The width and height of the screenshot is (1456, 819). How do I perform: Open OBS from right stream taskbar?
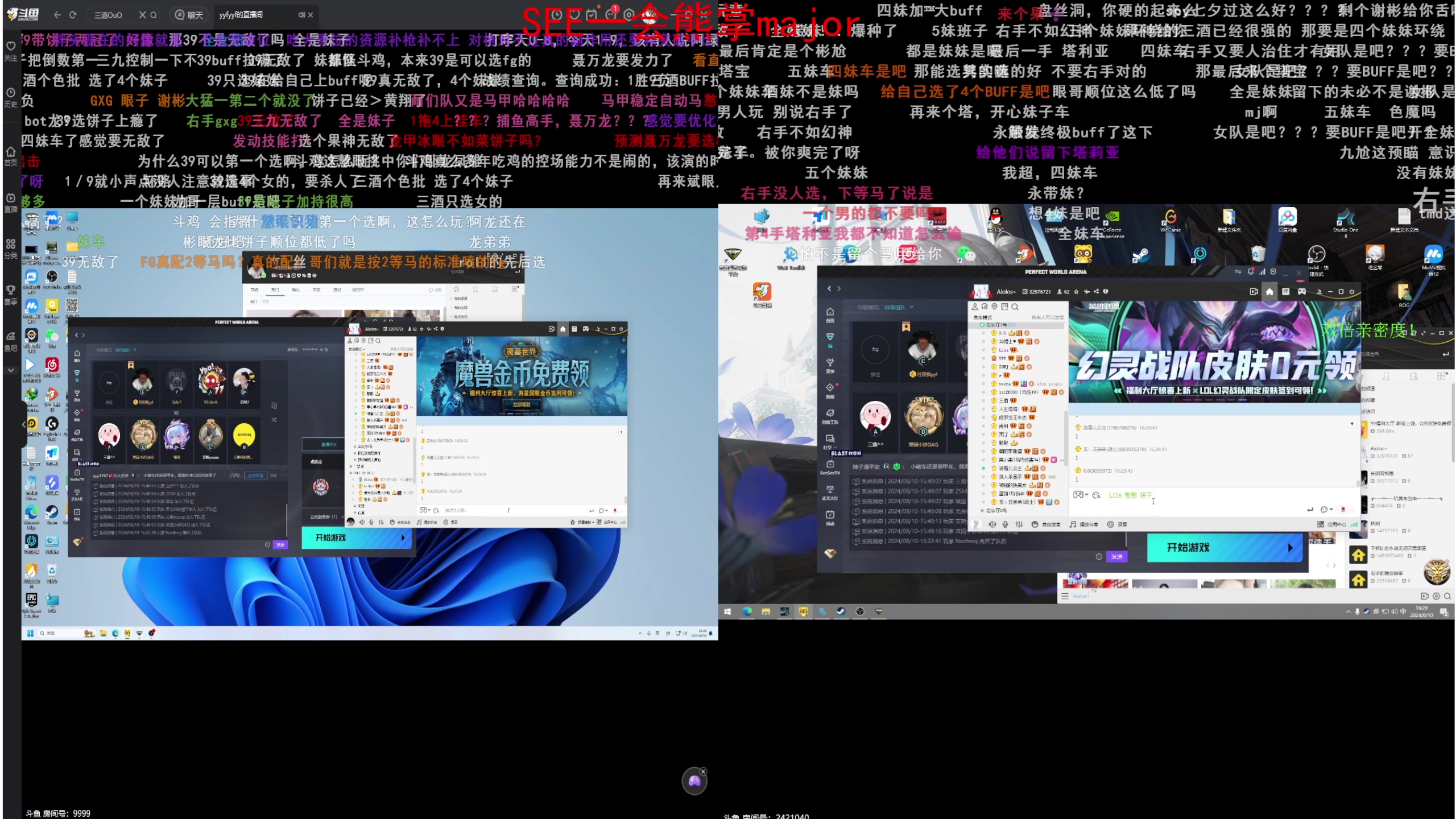(x=860, y=611)
